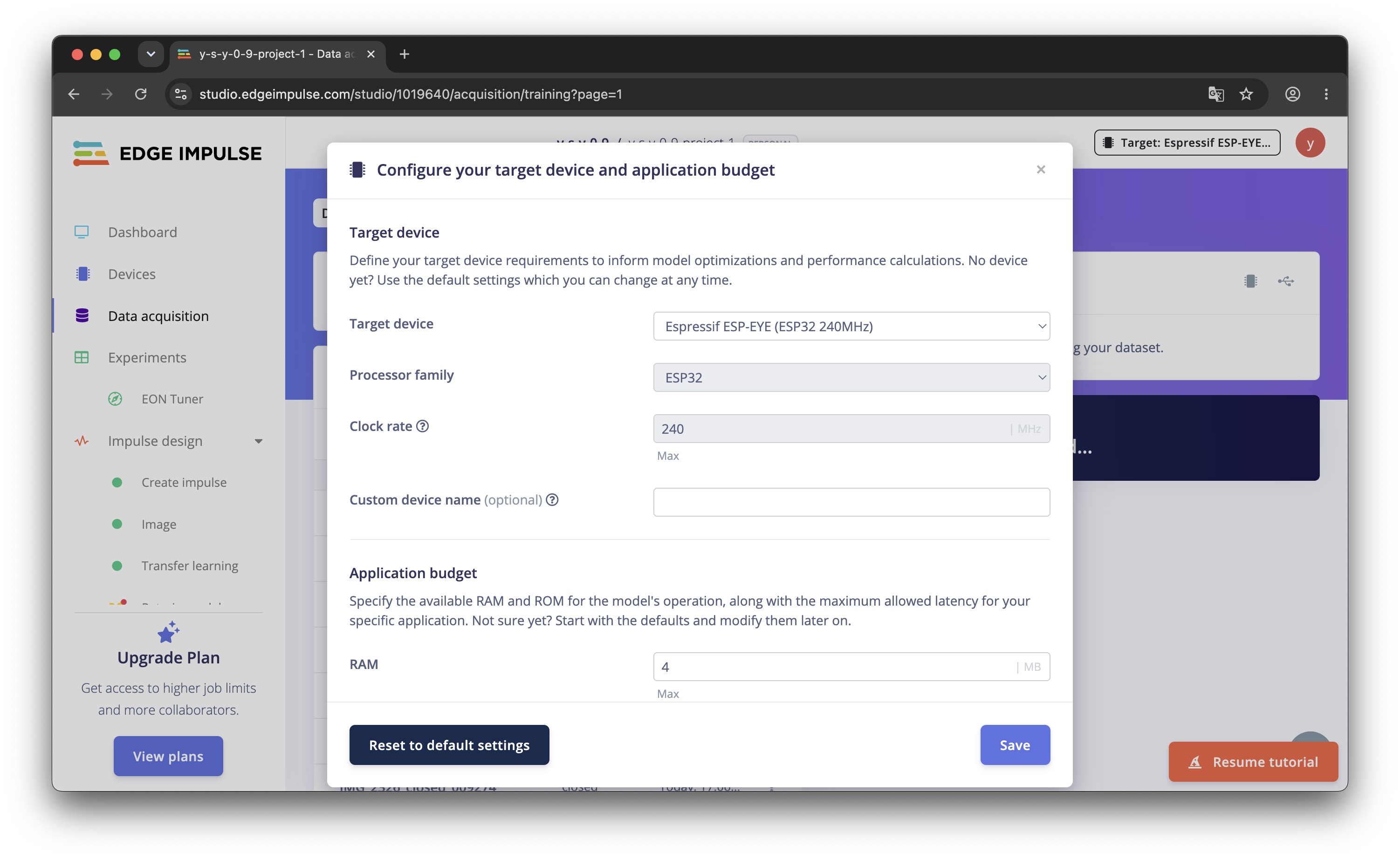Bookmark this page with the star icon
1400x860 pixels.
tap(1246, 94)
